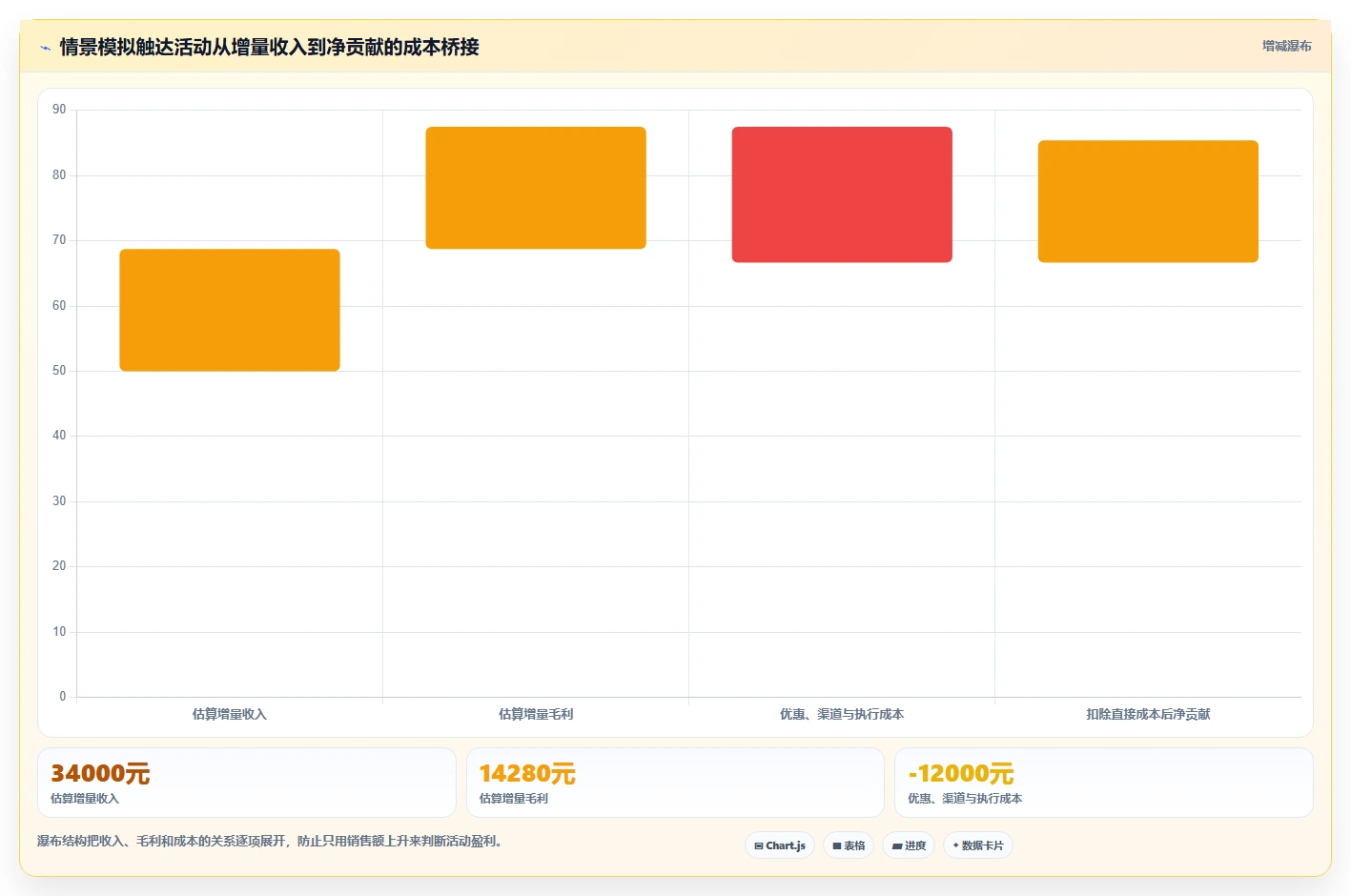Viewport: 1351px width, 896px height.
Task: Click the orange bar for 估算增量毛利
Action: click(x=536, y=188)
